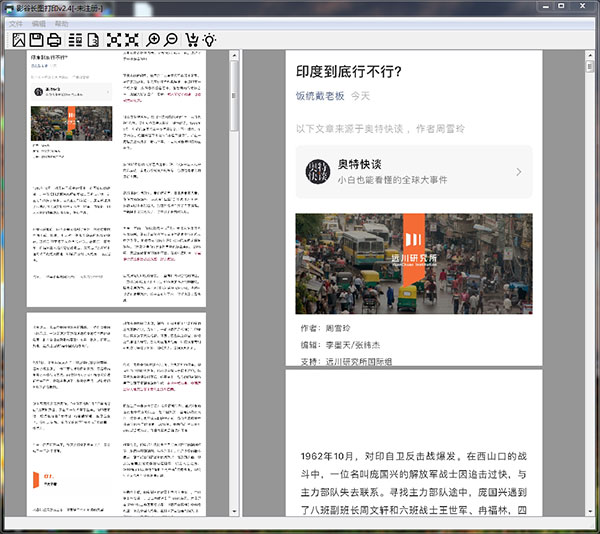Image resolution: width=600 pixels, height=534 pixels.
Task: Click the shopping cart purchase icon
Action: pos(191,40)
